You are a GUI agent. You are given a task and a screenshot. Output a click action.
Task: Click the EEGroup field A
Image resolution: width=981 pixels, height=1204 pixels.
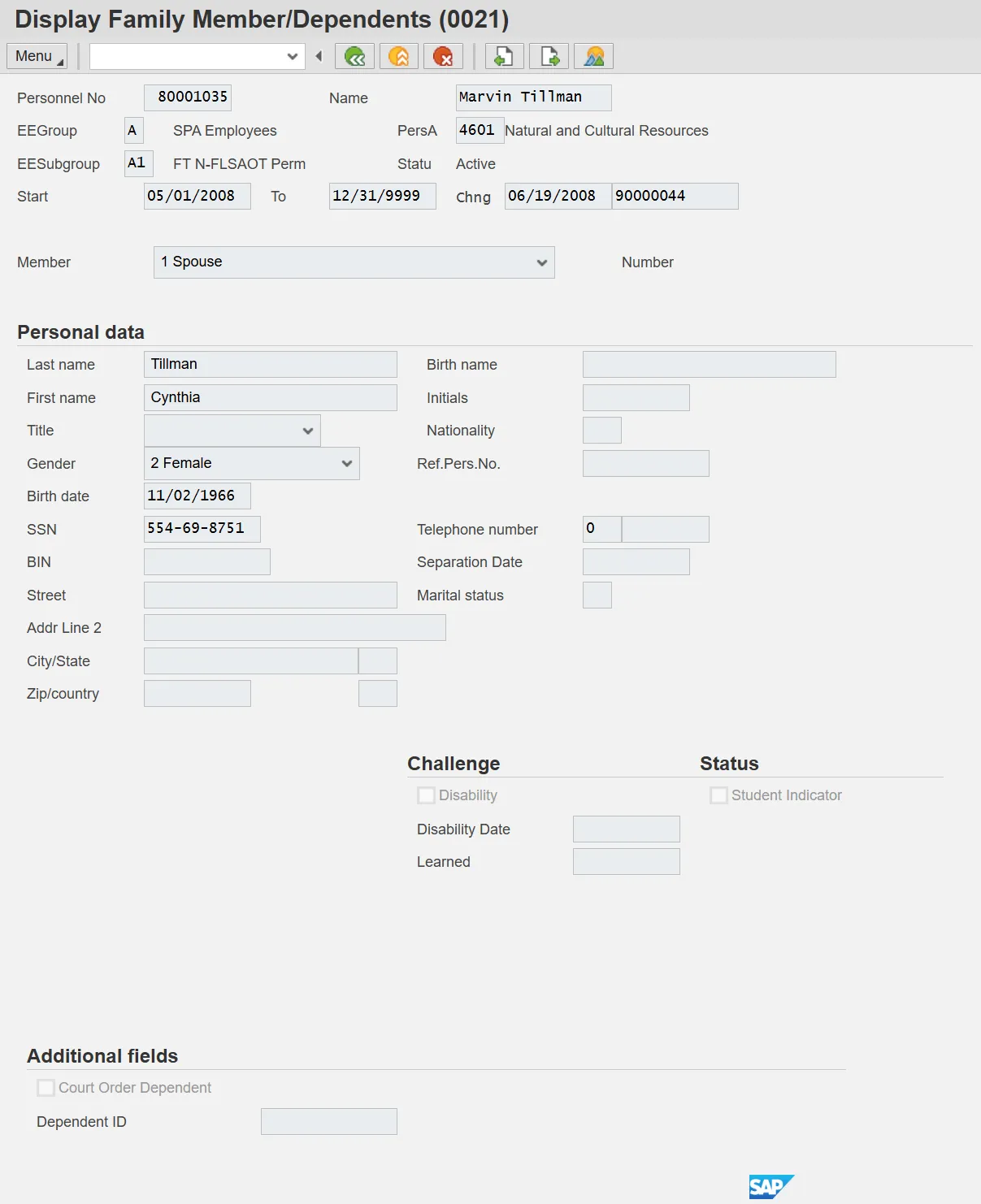pos(134,131)
